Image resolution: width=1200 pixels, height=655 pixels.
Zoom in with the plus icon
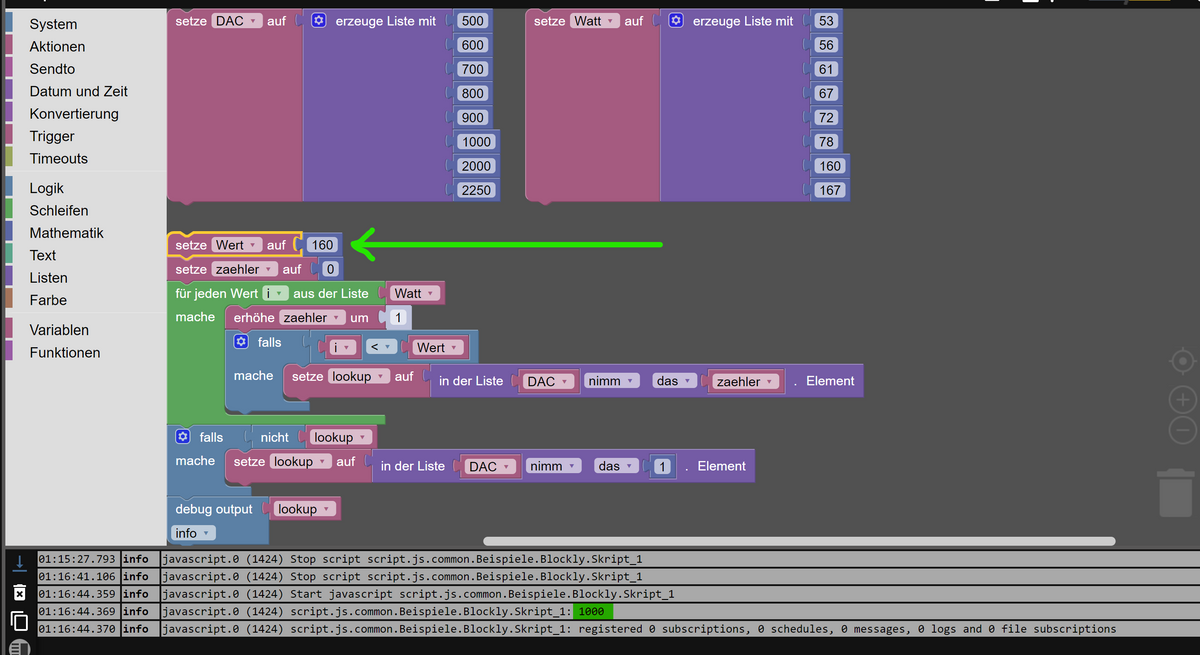[x=1182, y=400]
